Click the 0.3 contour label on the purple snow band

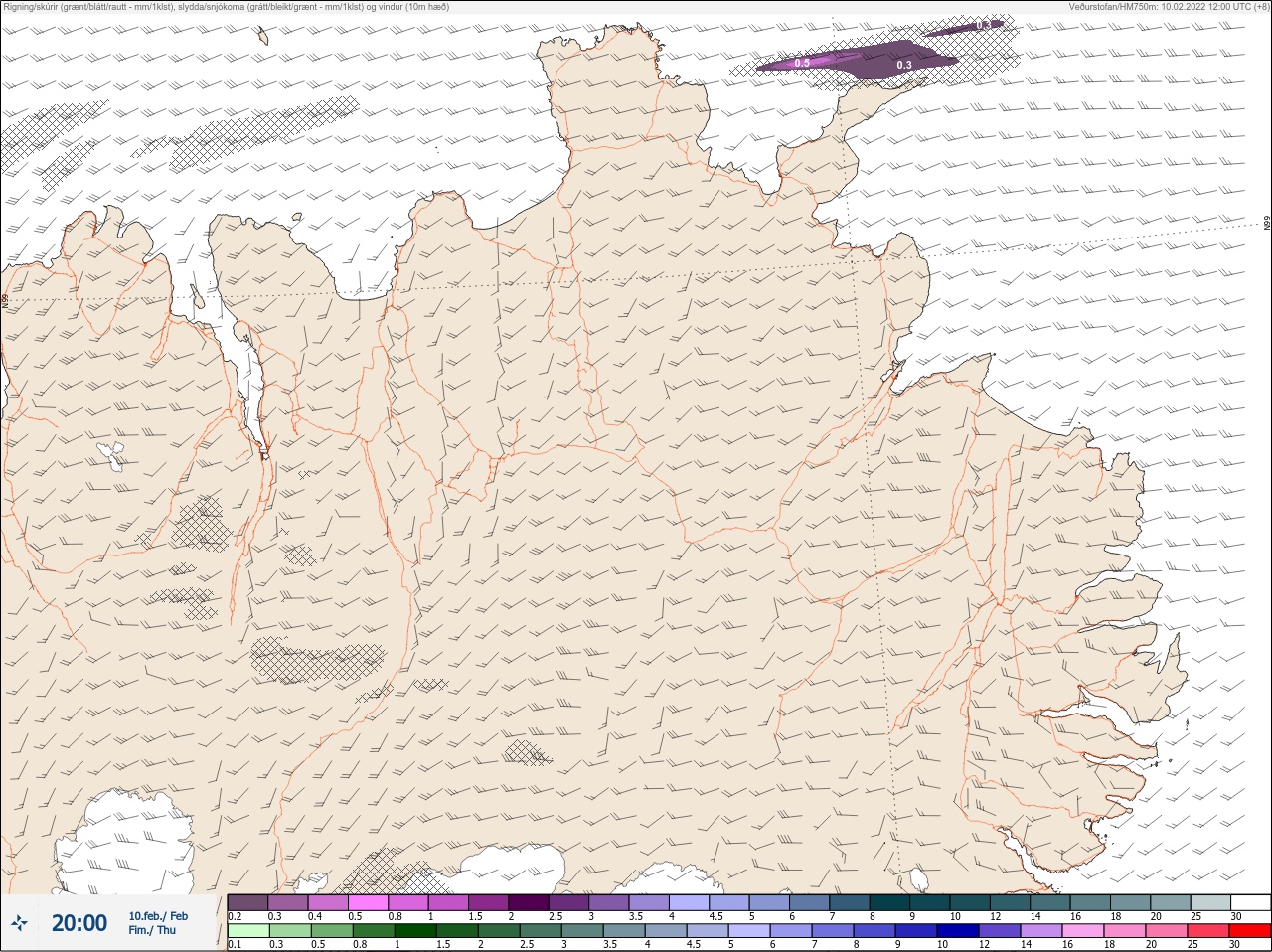pos(904,65)
